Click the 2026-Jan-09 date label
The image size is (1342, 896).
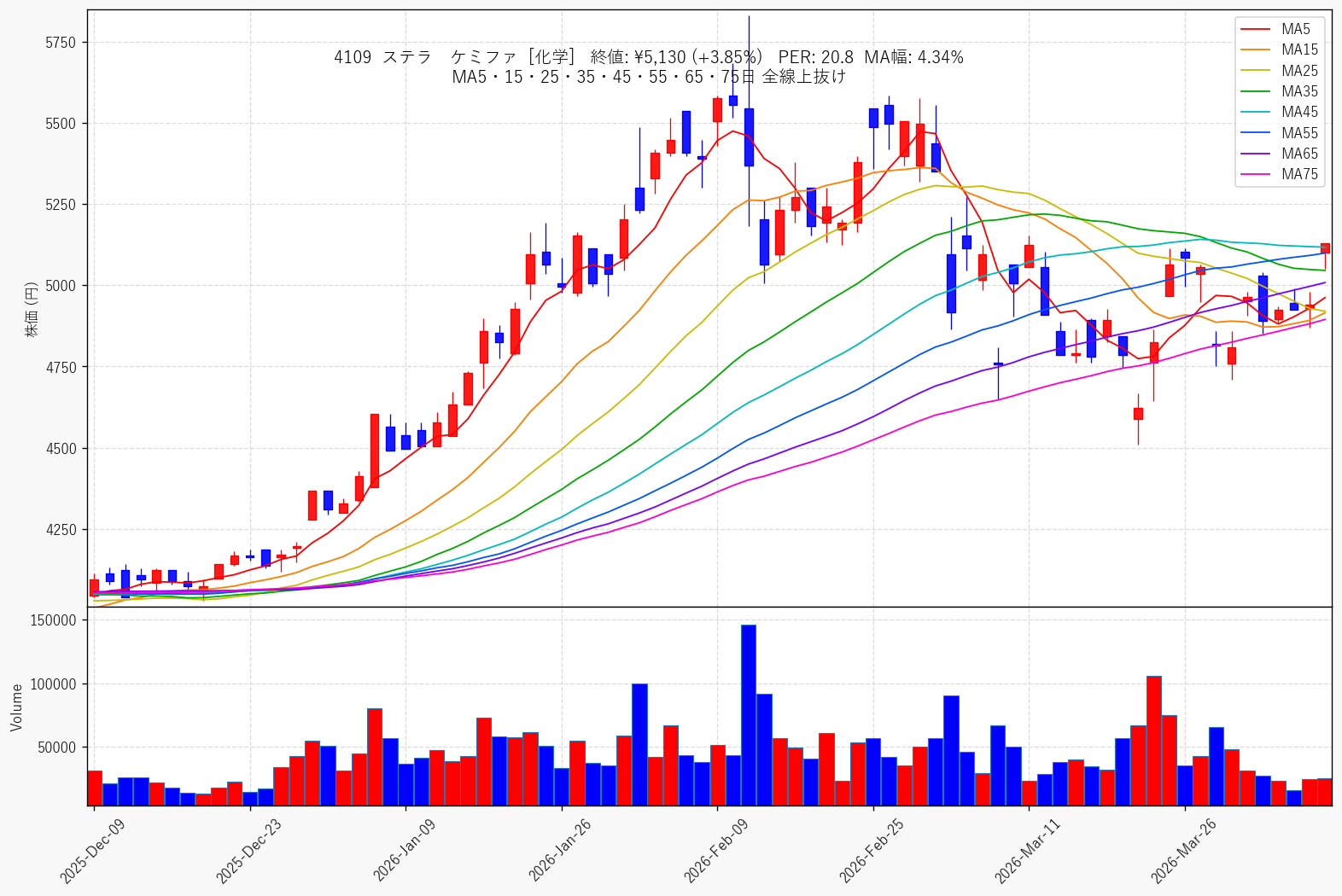tap(404, 851)
